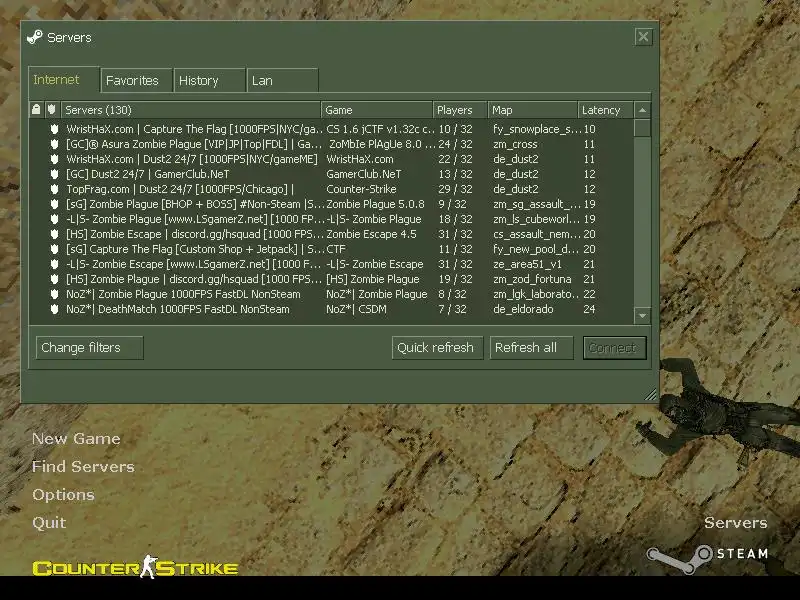The width and height of the screenshot is (800, 600).
Task: Sort by the Map column header
Action: point(533,110)
